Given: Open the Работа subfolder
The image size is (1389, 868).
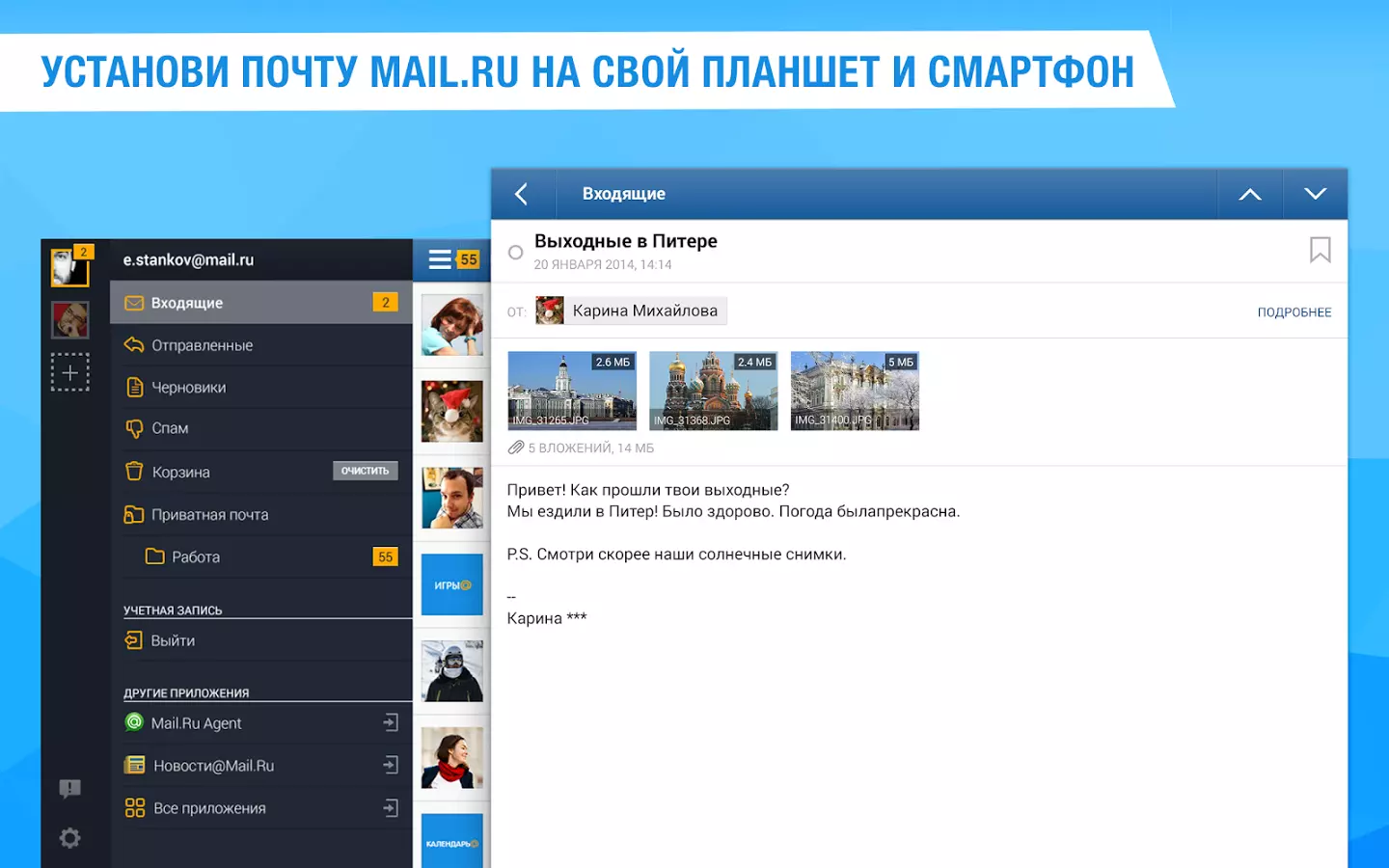Looking at the screenshot, I should [261, 557].
